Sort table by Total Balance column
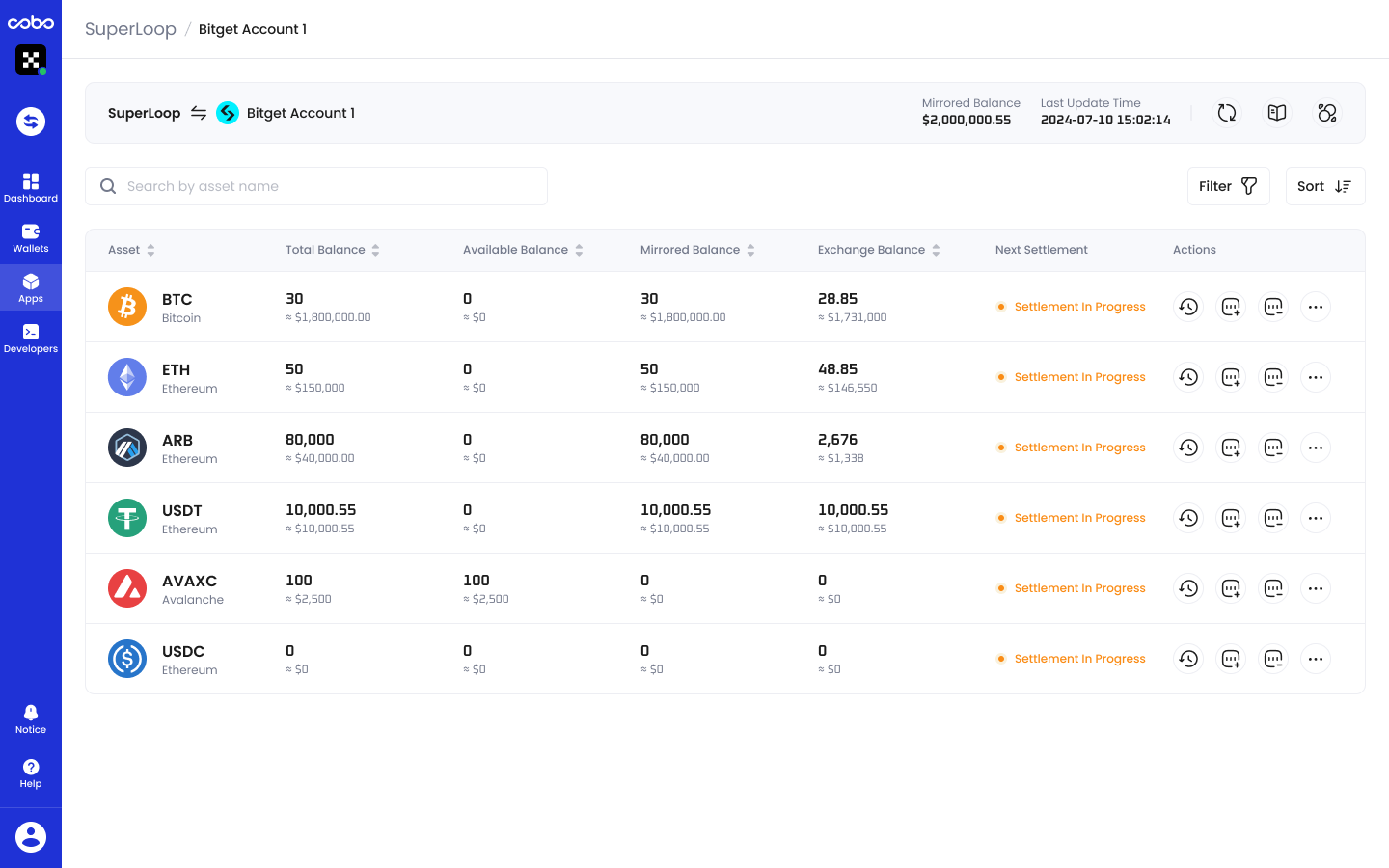The height and width of the screenshot is (868, 1389). (332, 250)
